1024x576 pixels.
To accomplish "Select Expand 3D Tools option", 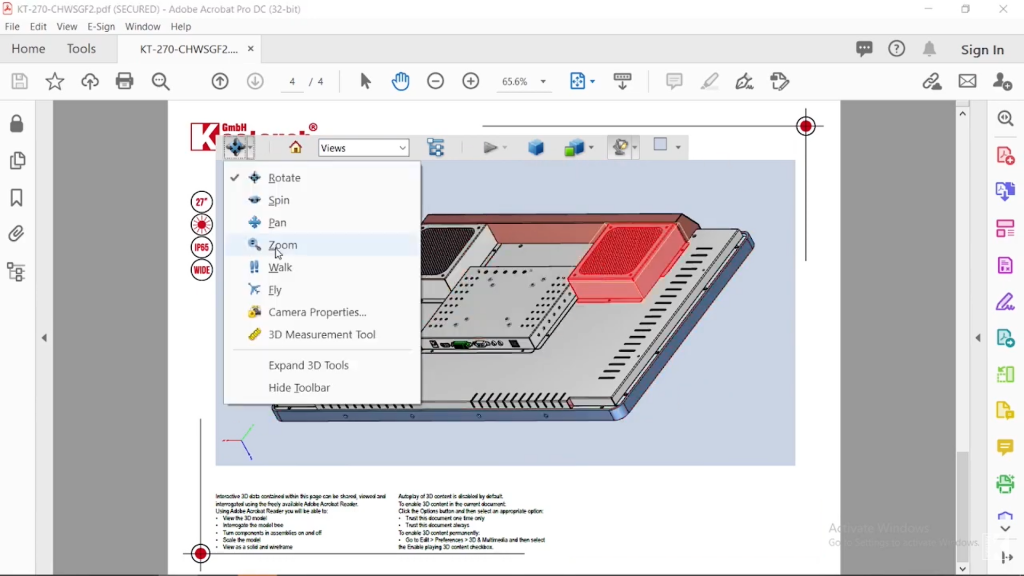I will point(307,365).
